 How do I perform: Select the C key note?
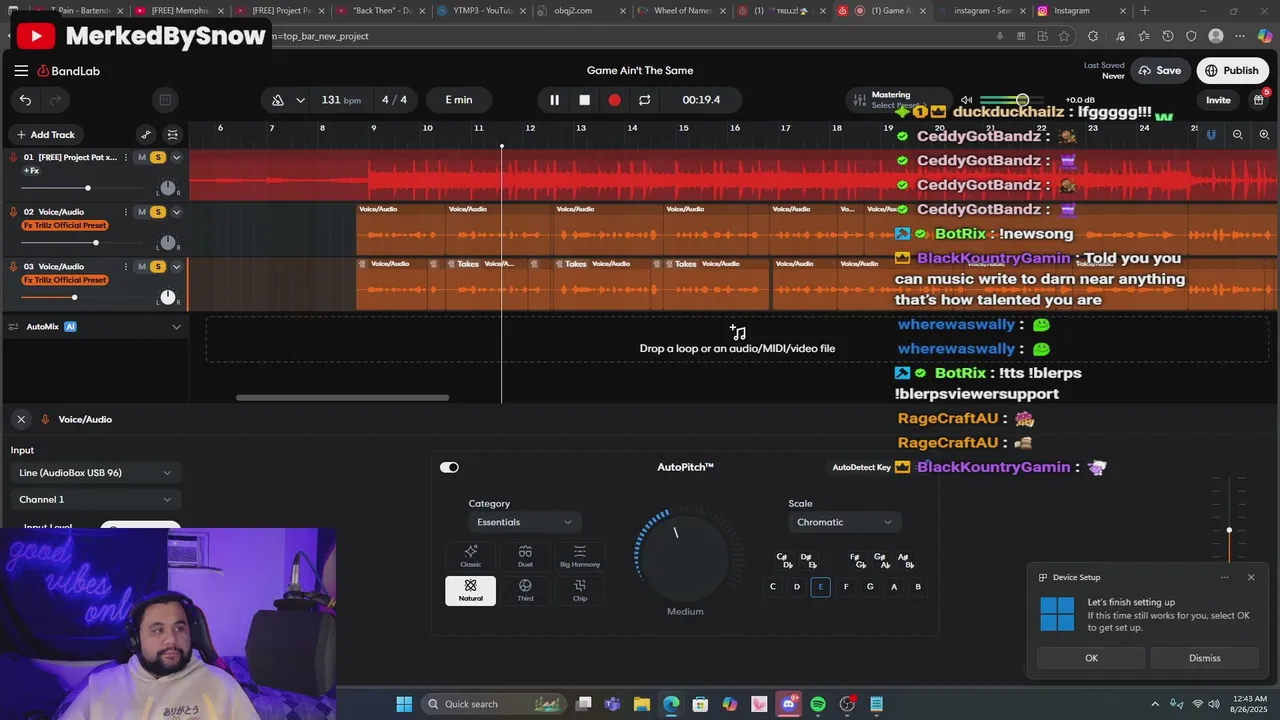pos(772,587)
